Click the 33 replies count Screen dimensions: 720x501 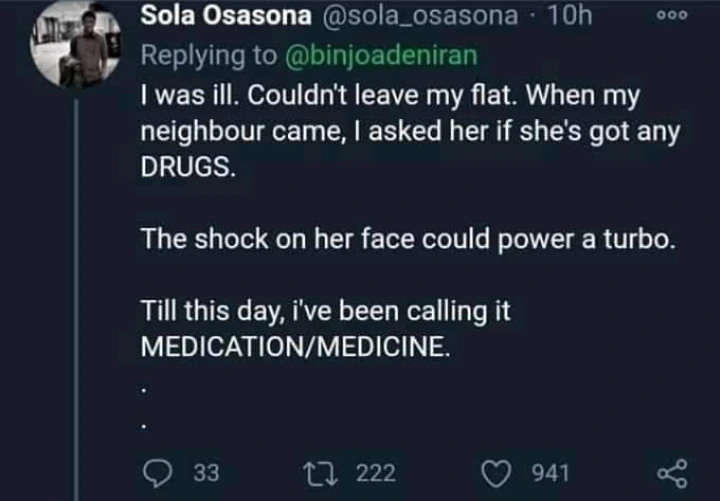coord(205,472)
